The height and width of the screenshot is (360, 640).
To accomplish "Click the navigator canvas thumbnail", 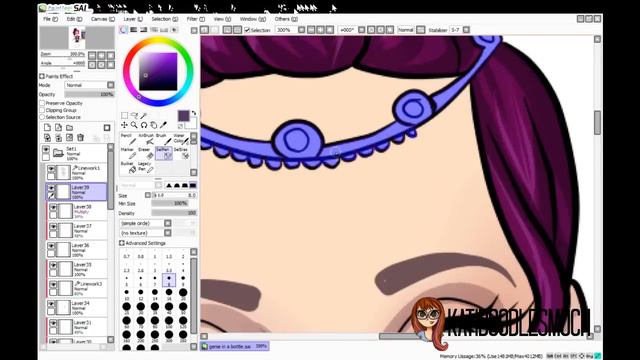I will coord(77,38).
